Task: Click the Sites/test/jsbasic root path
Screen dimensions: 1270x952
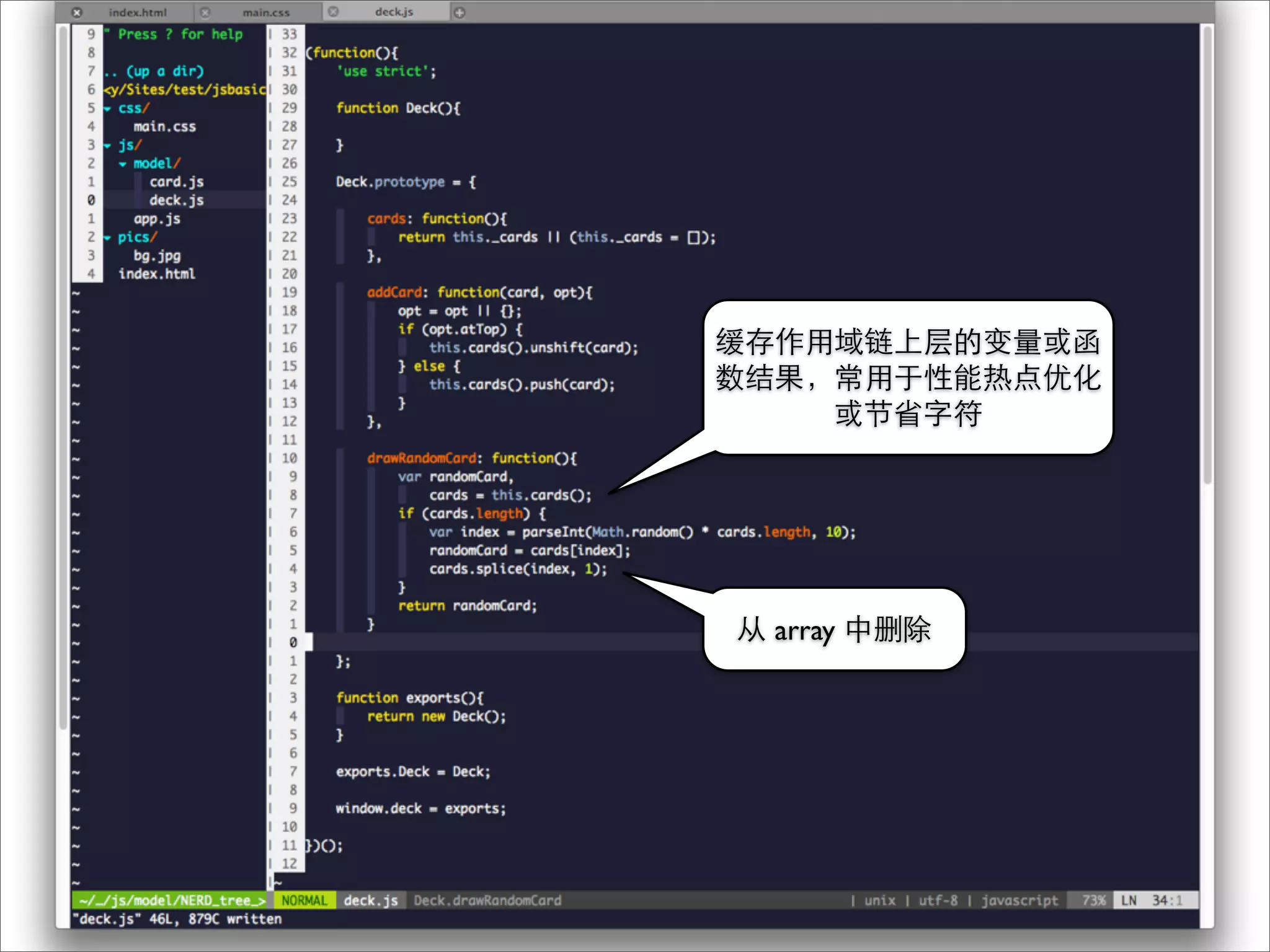Action: click(185, 90)
